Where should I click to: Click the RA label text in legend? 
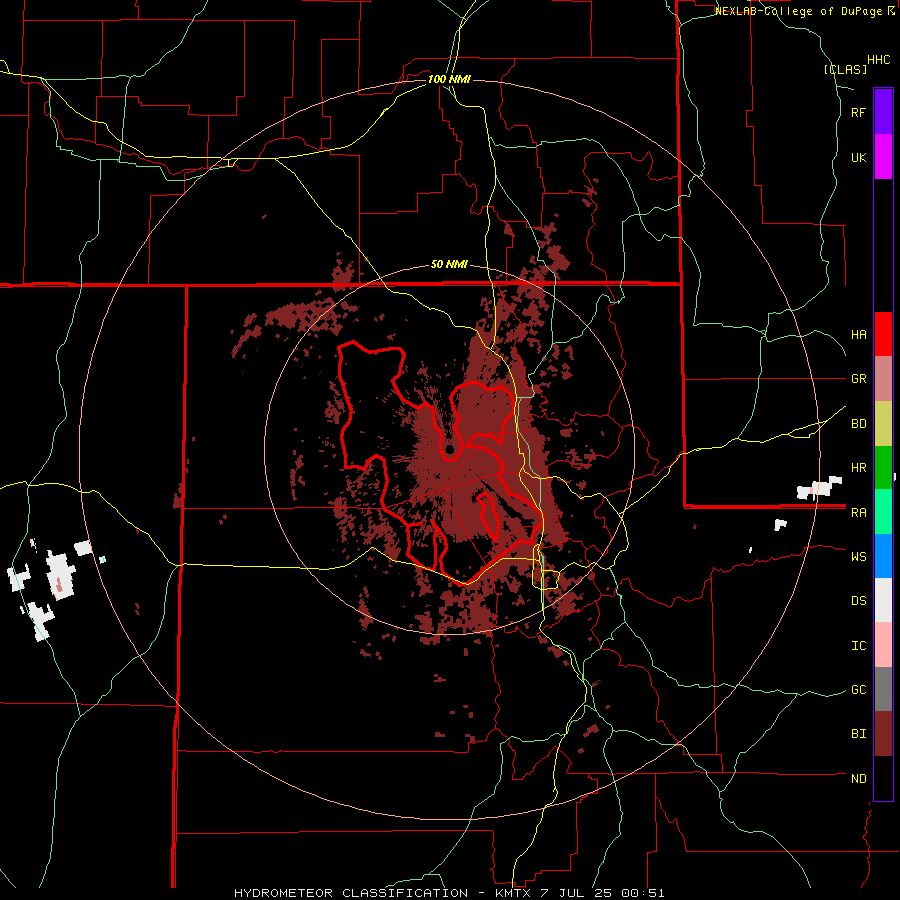pyautogui.click(x=859, y=513)
